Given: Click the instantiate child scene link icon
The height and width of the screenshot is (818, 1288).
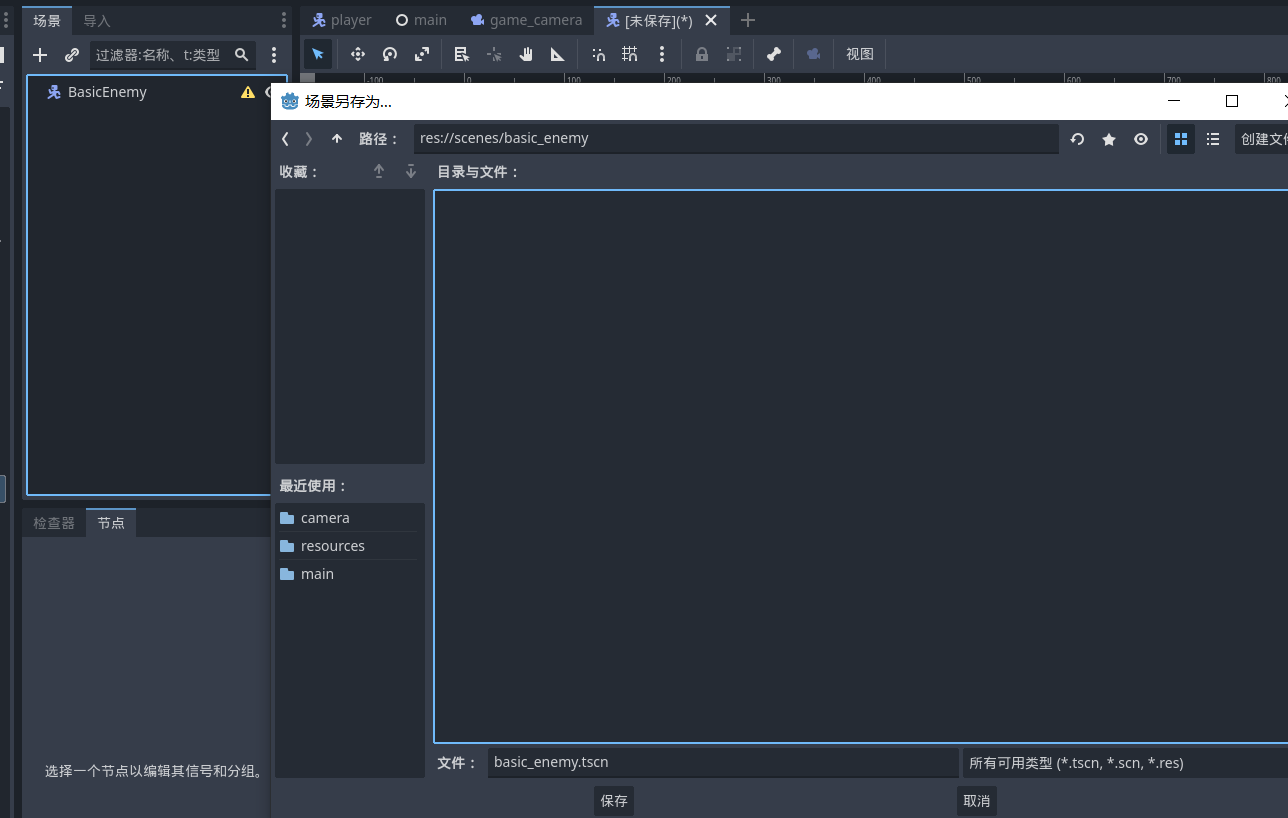Looking at the screenshot, I should click(72, 55).
